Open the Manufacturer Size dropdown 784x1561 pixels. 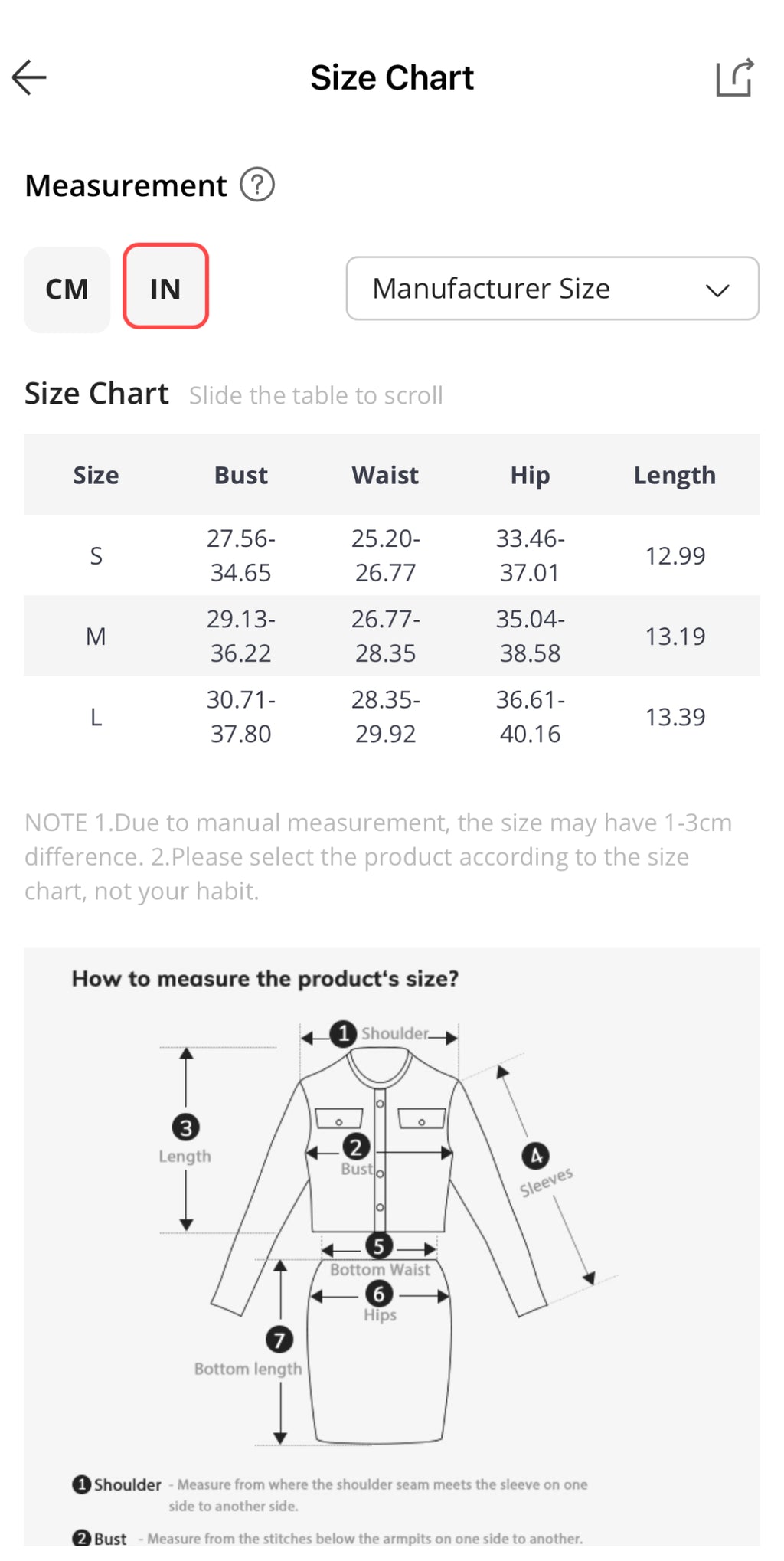551,289
